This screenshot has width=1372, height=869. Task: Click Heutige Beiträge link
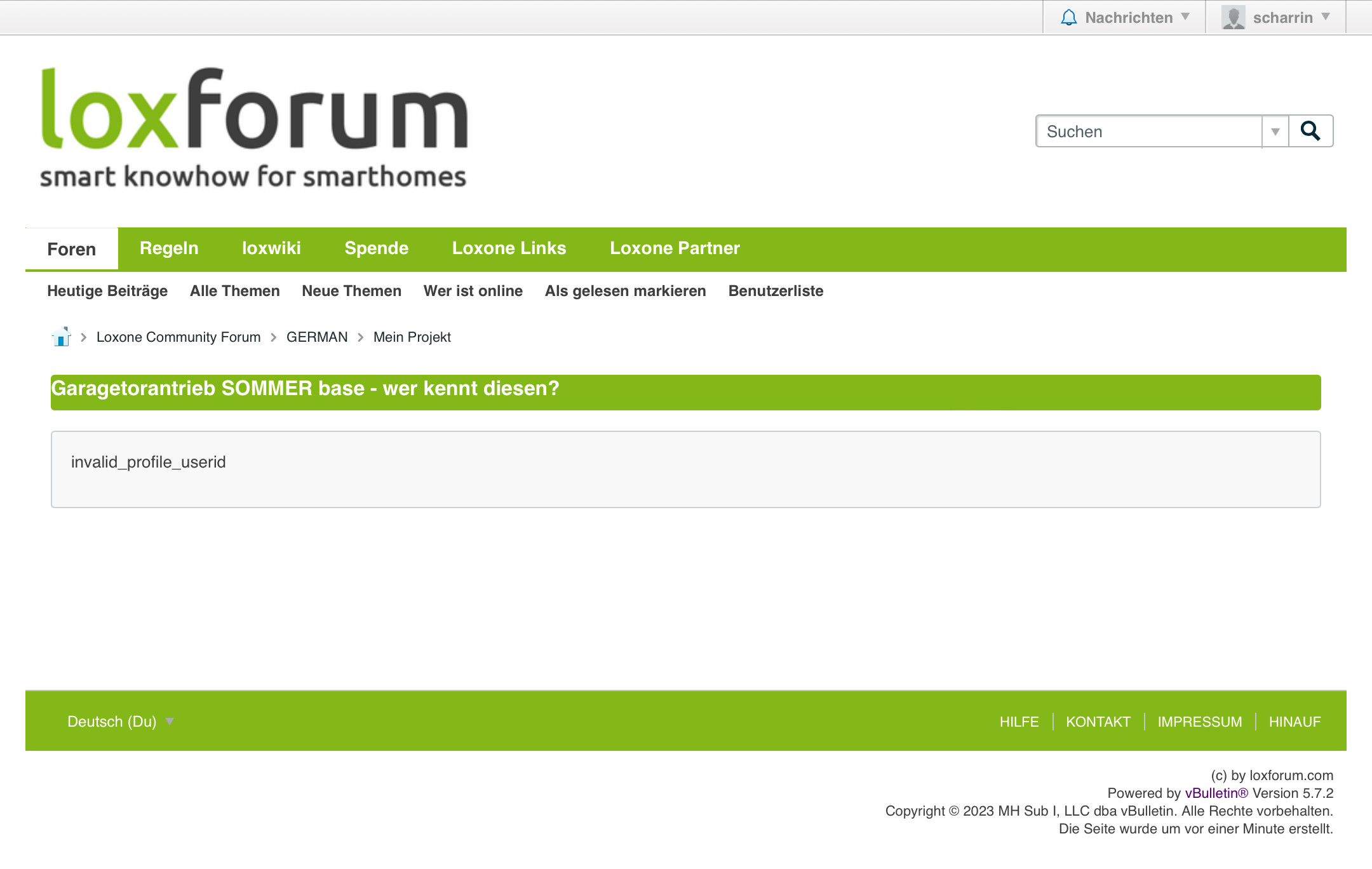(107, 291)
